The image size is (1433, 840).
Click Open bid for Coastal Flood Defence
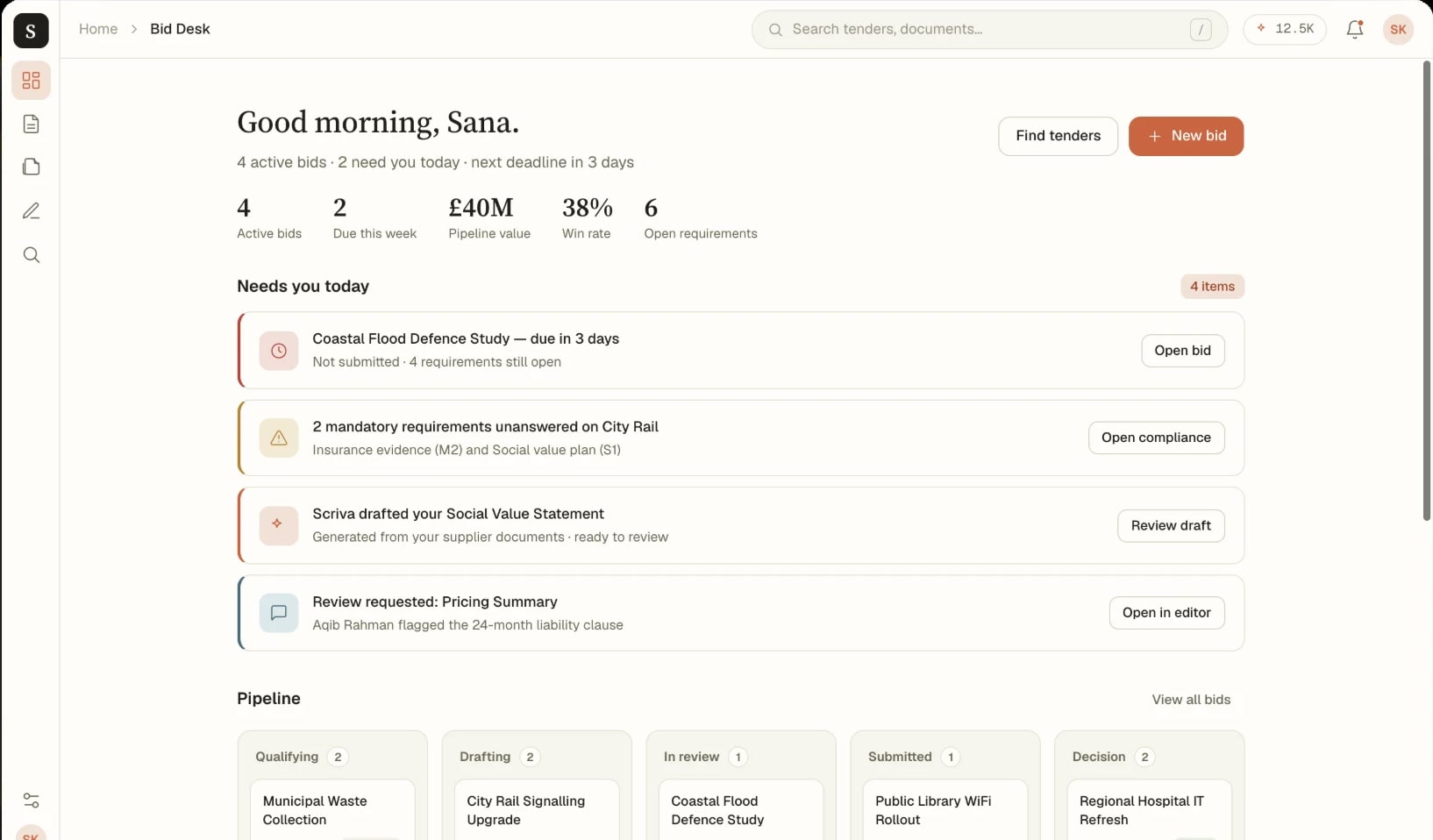[1182, 351]
